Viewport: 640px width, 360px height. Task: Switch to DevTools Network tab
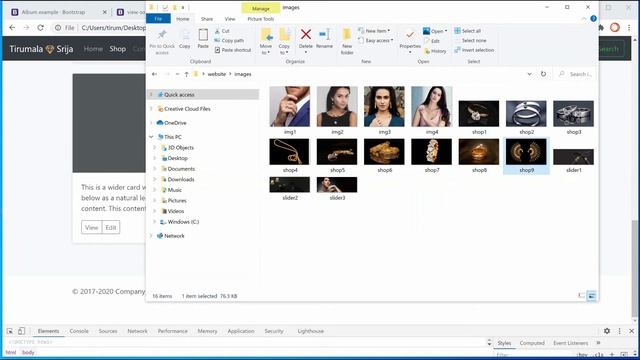pos(138,331)
